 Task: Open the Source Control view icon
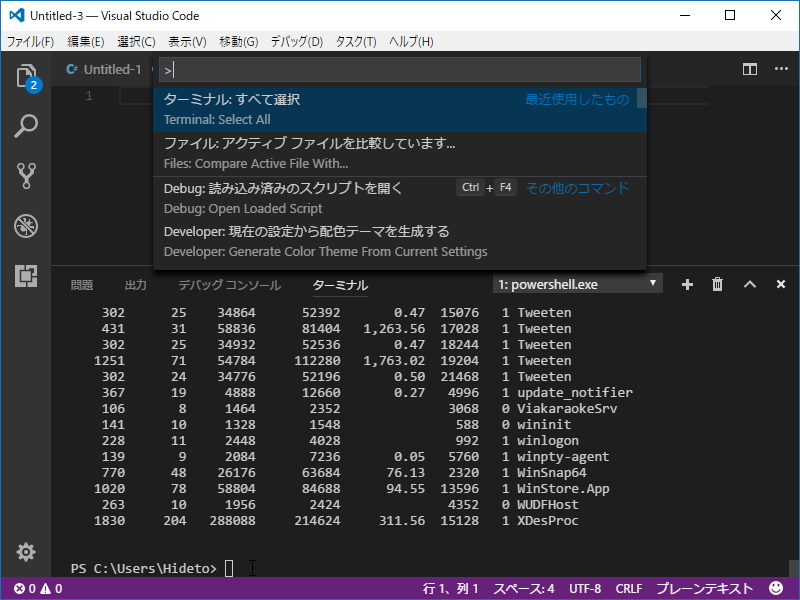coord(26,176)
